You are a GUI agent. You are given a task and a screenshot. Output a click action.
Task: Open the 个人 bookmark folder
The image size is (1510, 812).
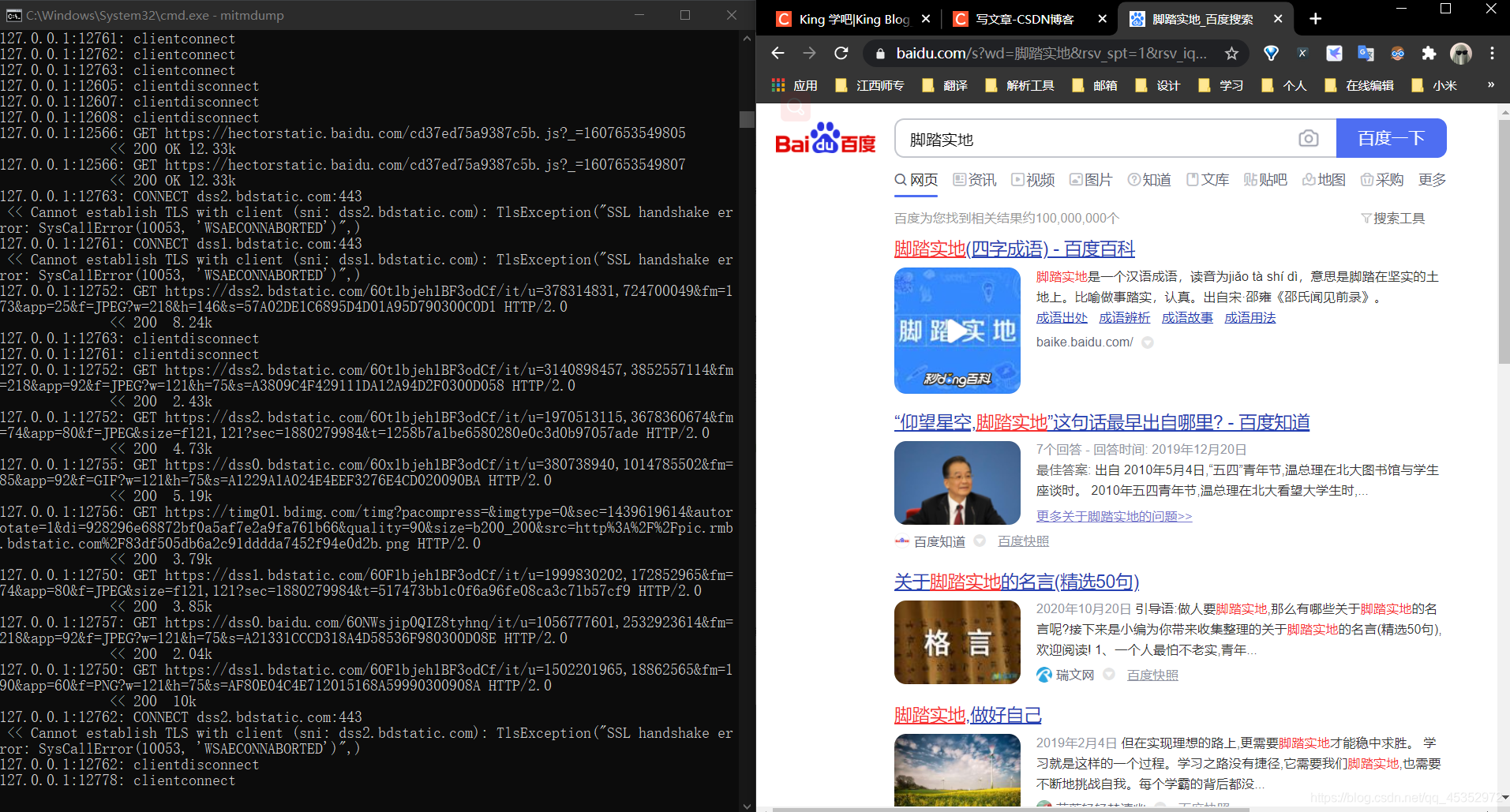(x=1284, y=85)
